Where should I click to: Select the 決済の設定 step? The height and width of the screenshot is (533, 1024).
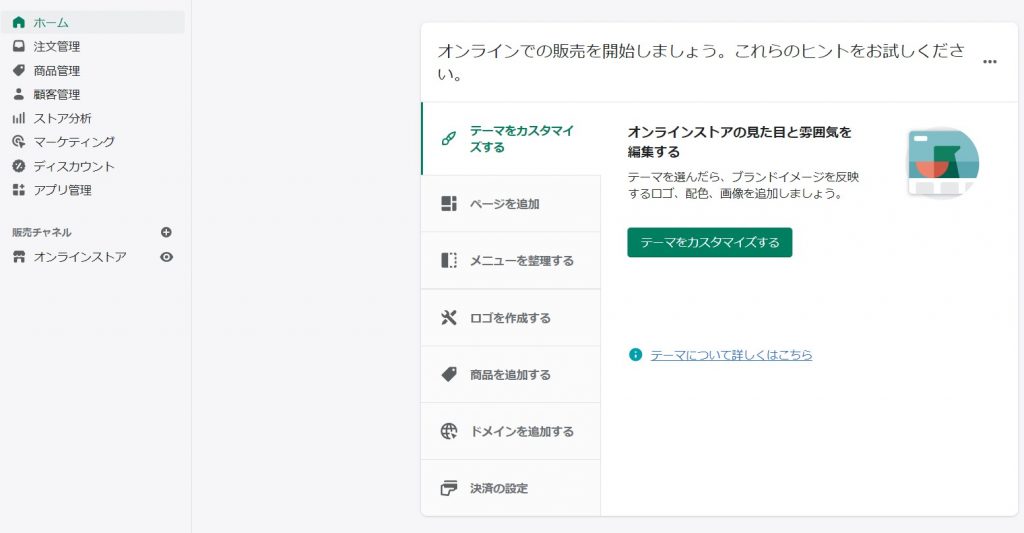[x=511, y=488]
